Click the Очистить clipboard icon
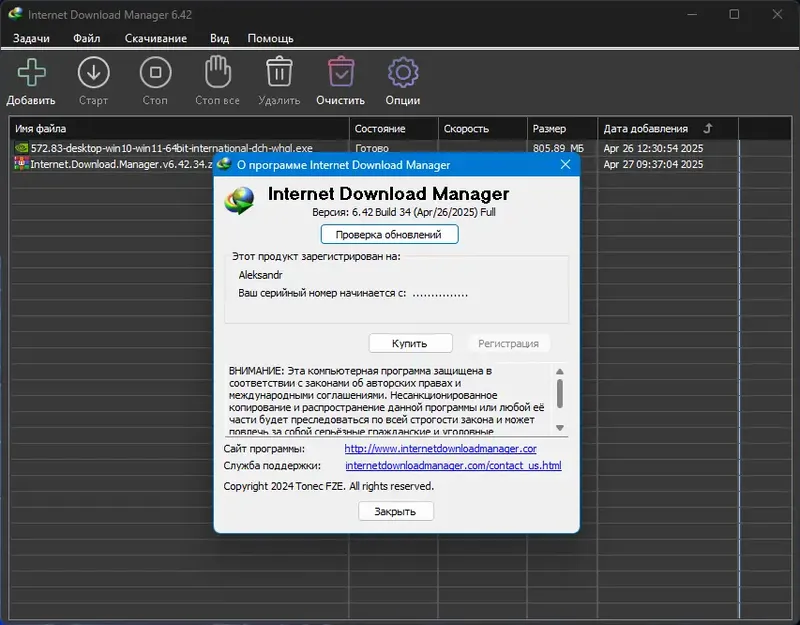 (341, 73)
